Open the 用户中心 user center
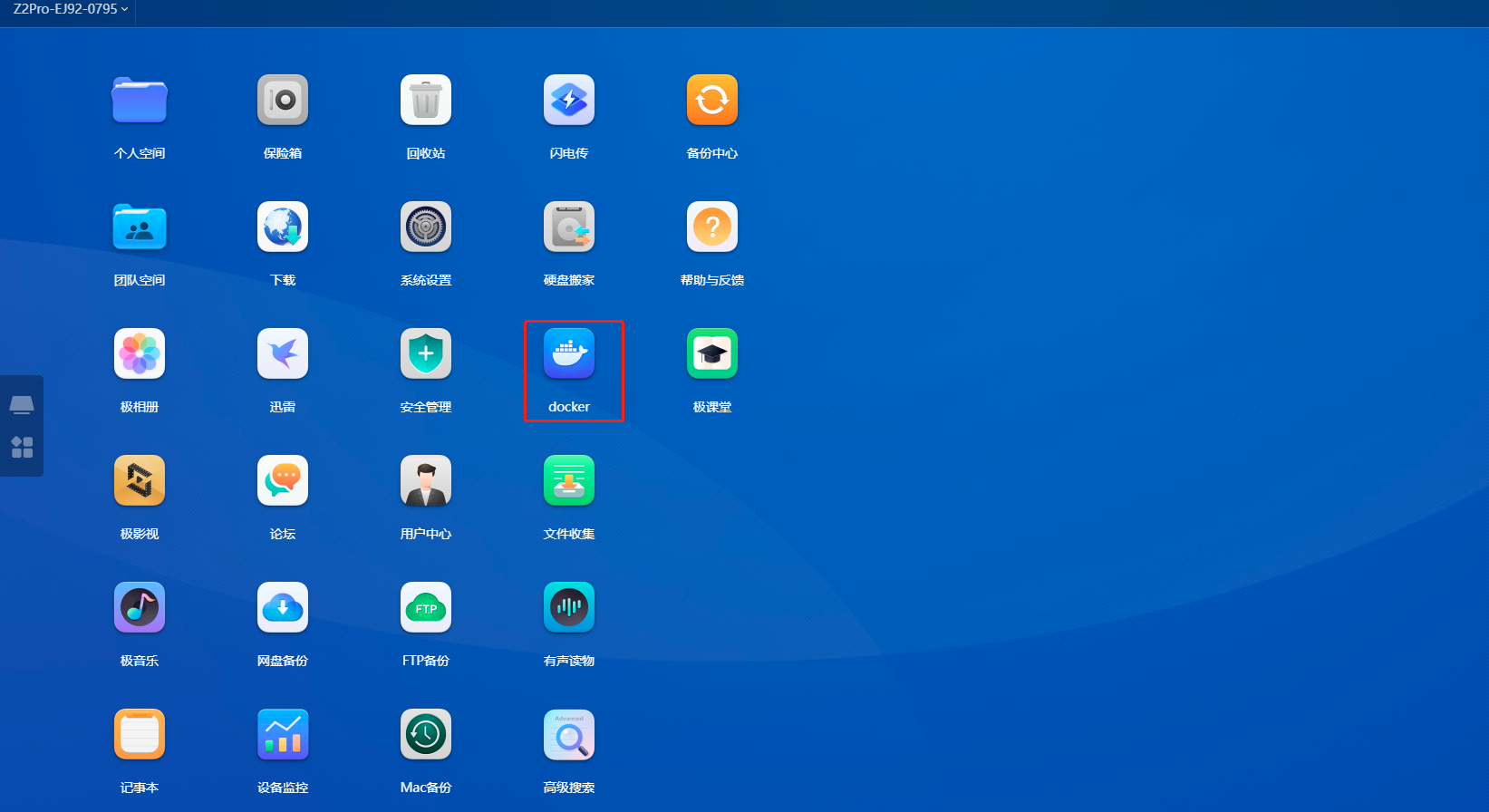The width and height of the screenshot is (1489, 812). pos(426,480)
